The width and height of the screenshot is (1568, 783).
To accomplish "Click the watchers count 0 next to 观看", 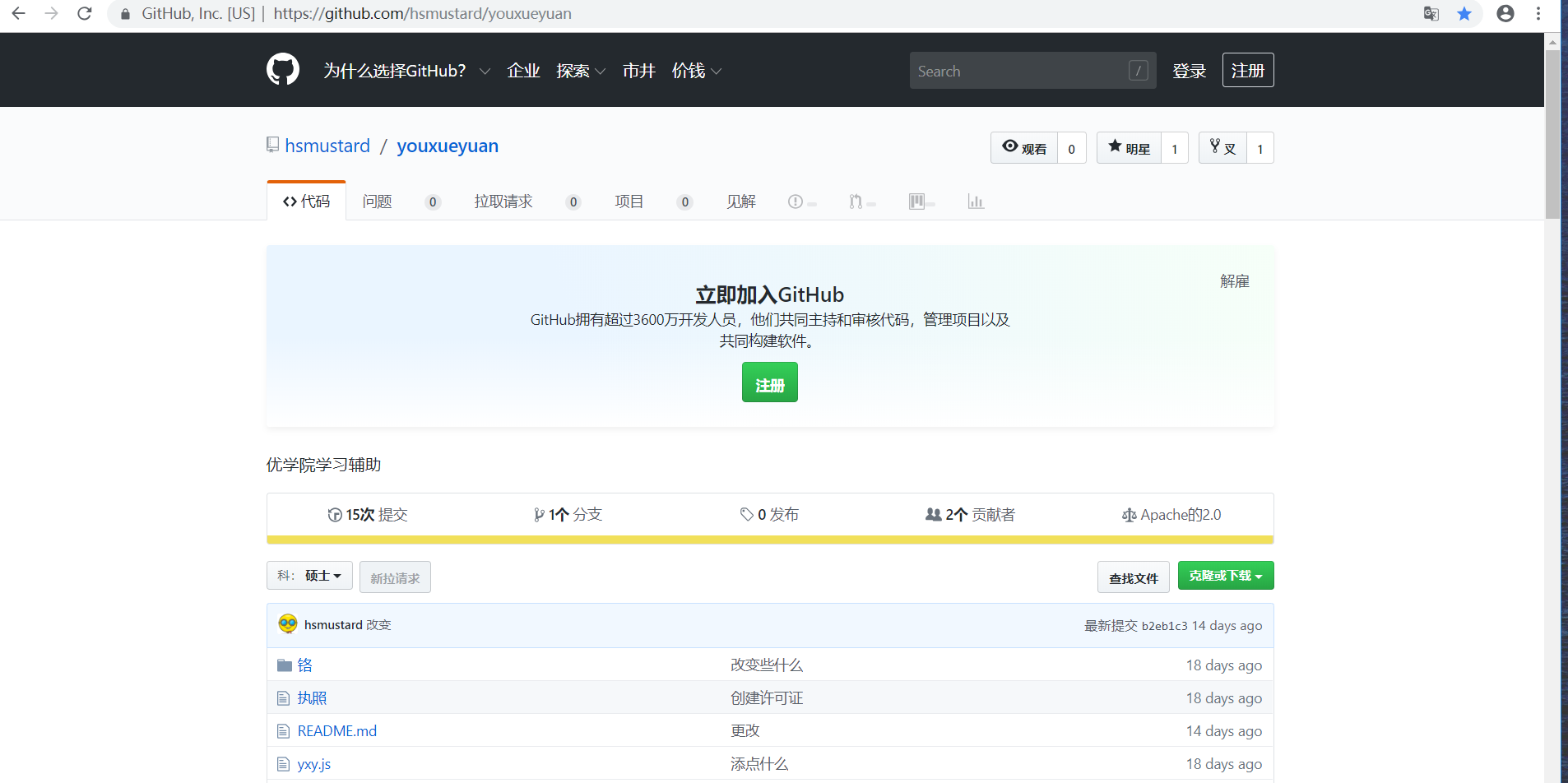I will 1072,148.
